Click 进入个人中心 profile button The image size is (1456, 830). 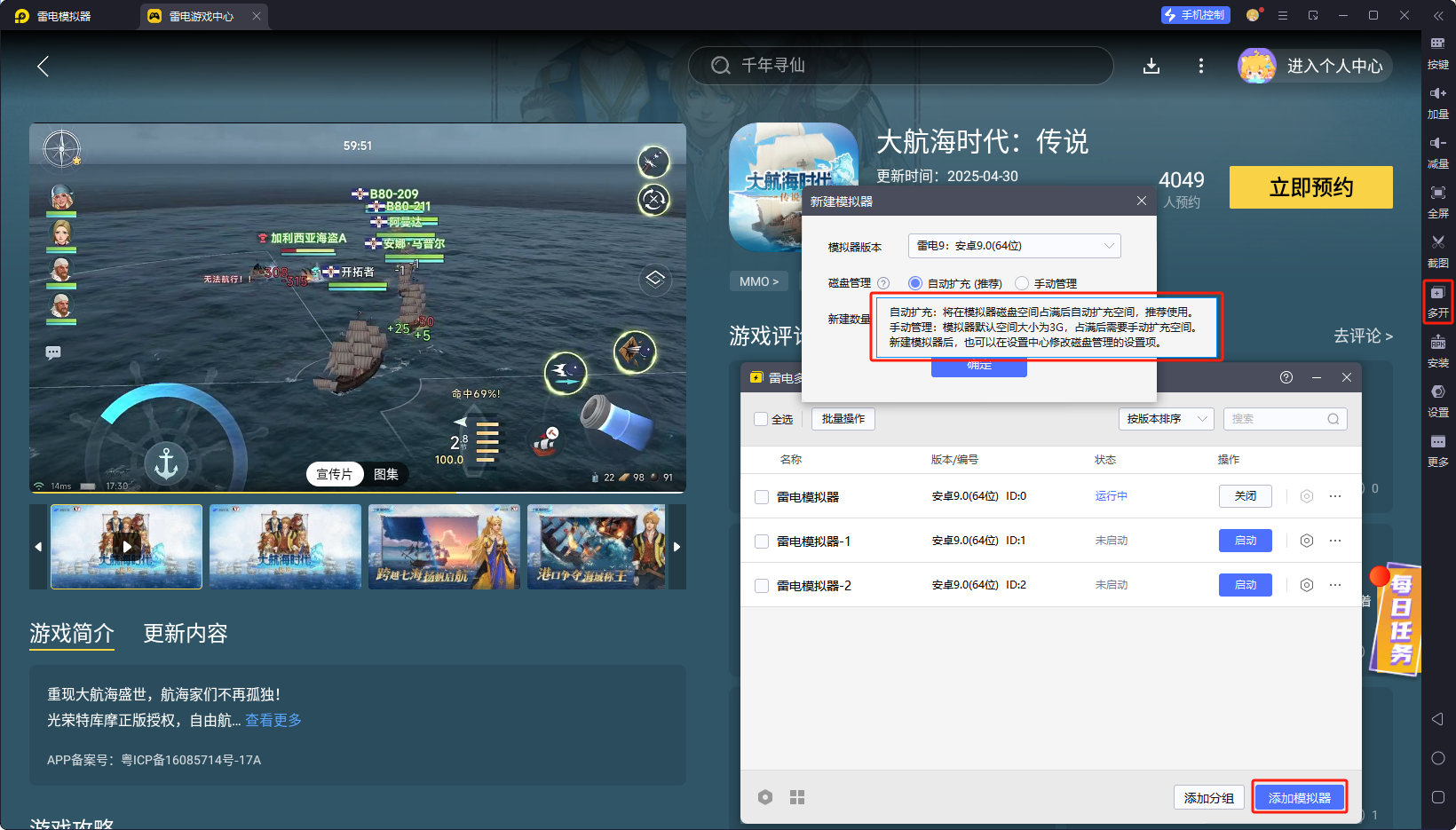click(1315, 66)
